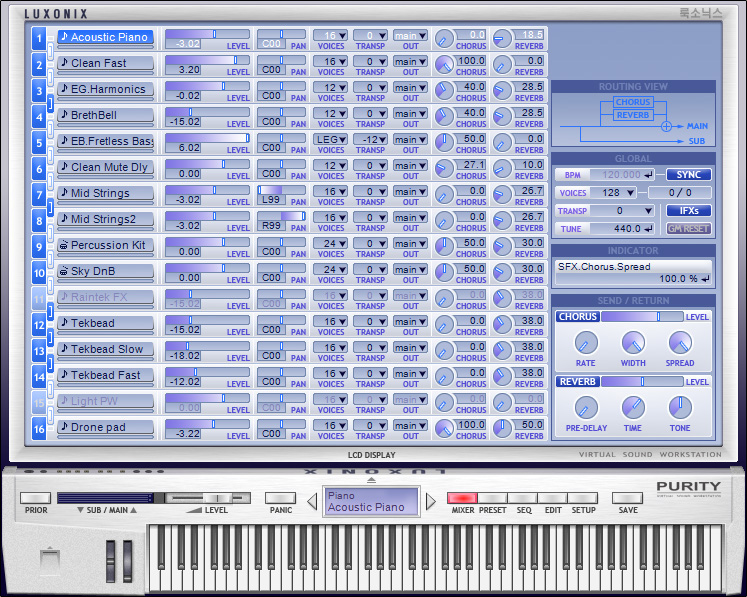Screen dimensions: 747x597
Task: Click the chorus knob on Clean Fast channel
Action: coord(444,64)
